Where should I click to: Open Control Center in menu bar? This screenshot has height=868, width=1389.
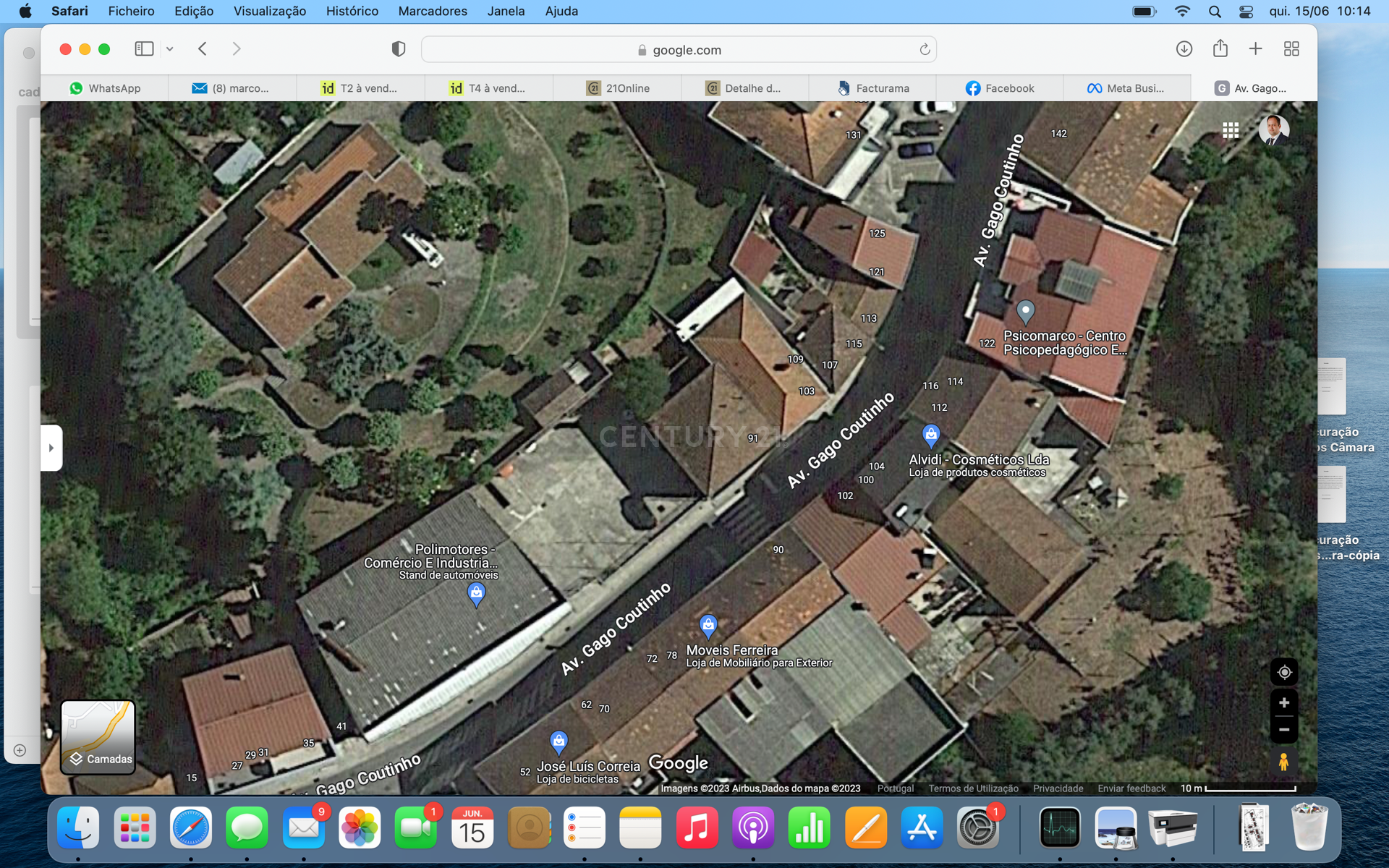1246,11
